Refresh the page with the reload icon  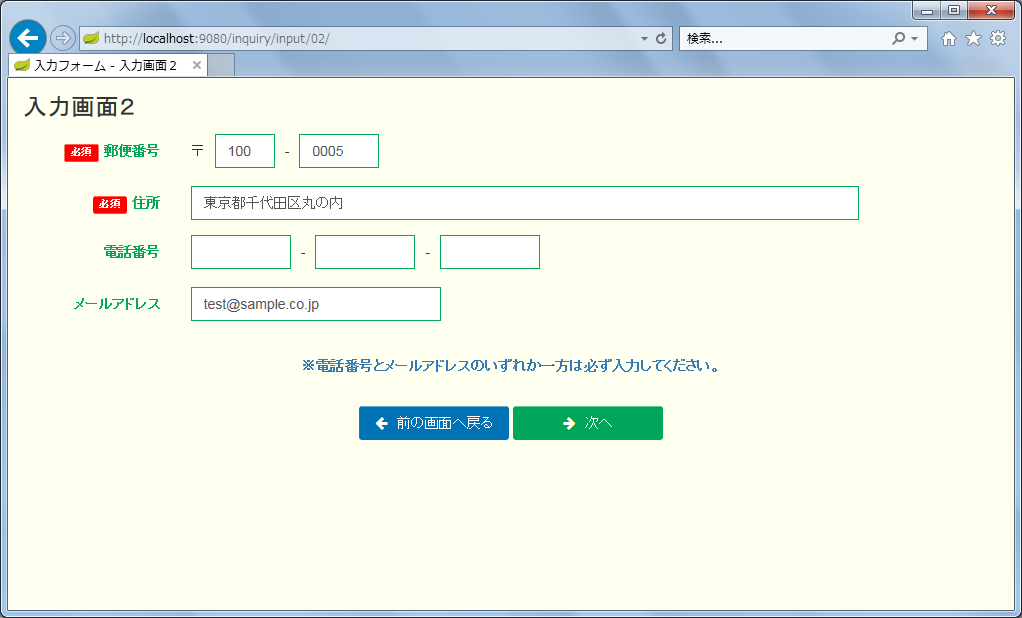[661, 38]
